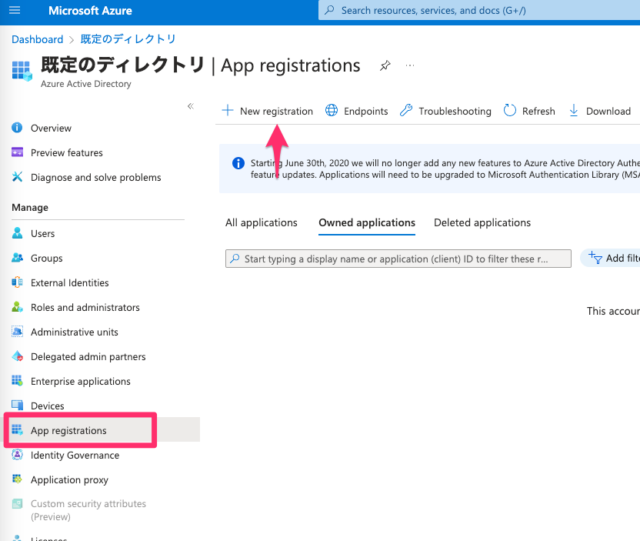
Task: Click the plus icon of New registration
Action: coord(227,110)
